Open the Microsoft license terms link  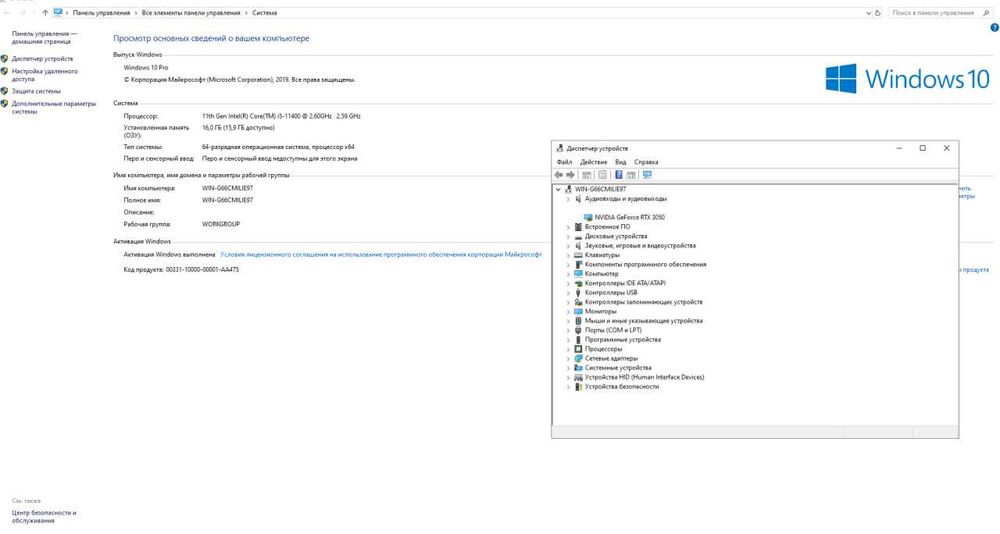[x=381, y=255]
